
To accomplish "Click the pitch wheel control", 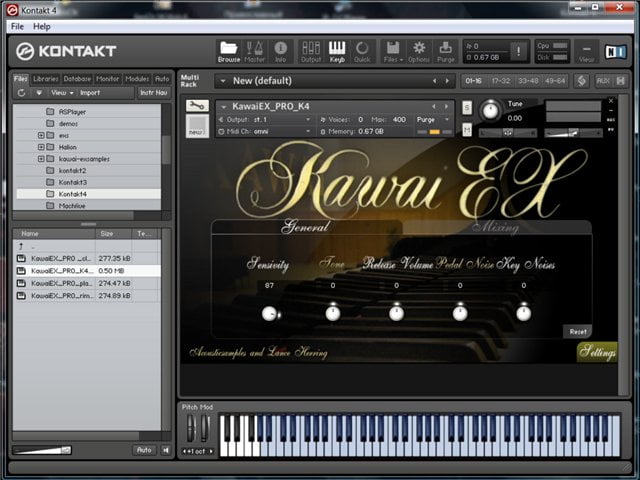I will click(x=191, y=428).
